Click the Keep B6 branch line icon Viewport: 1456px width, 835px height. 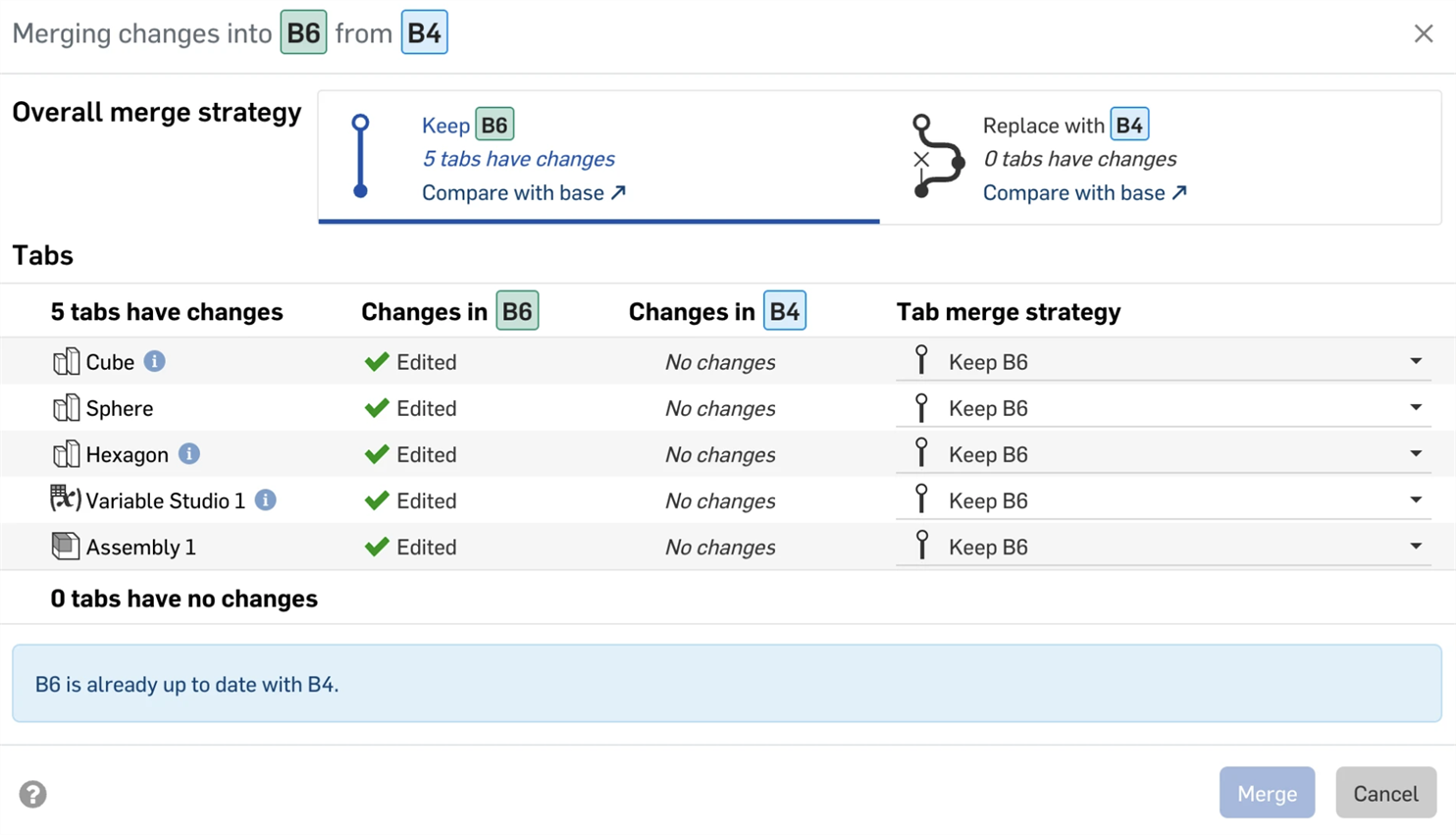(x=361, y=156)
